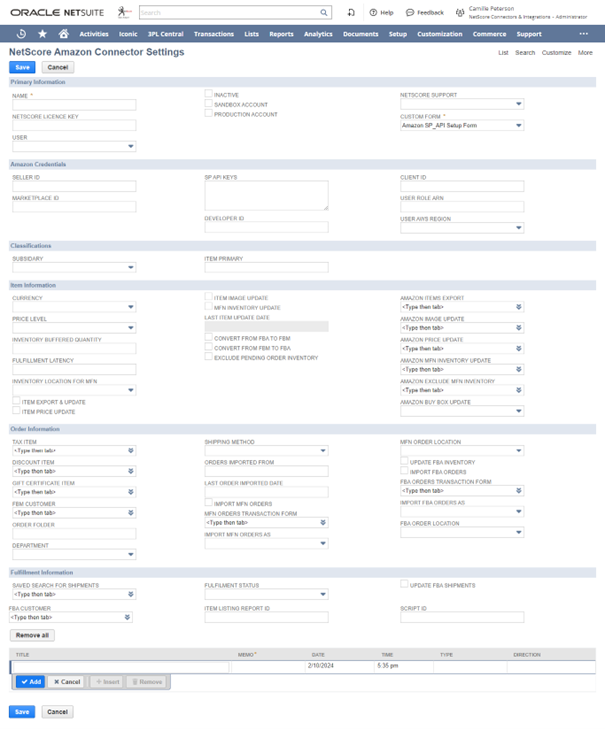Open the role switcher icon near Camille Peterson

coord(460,13)
